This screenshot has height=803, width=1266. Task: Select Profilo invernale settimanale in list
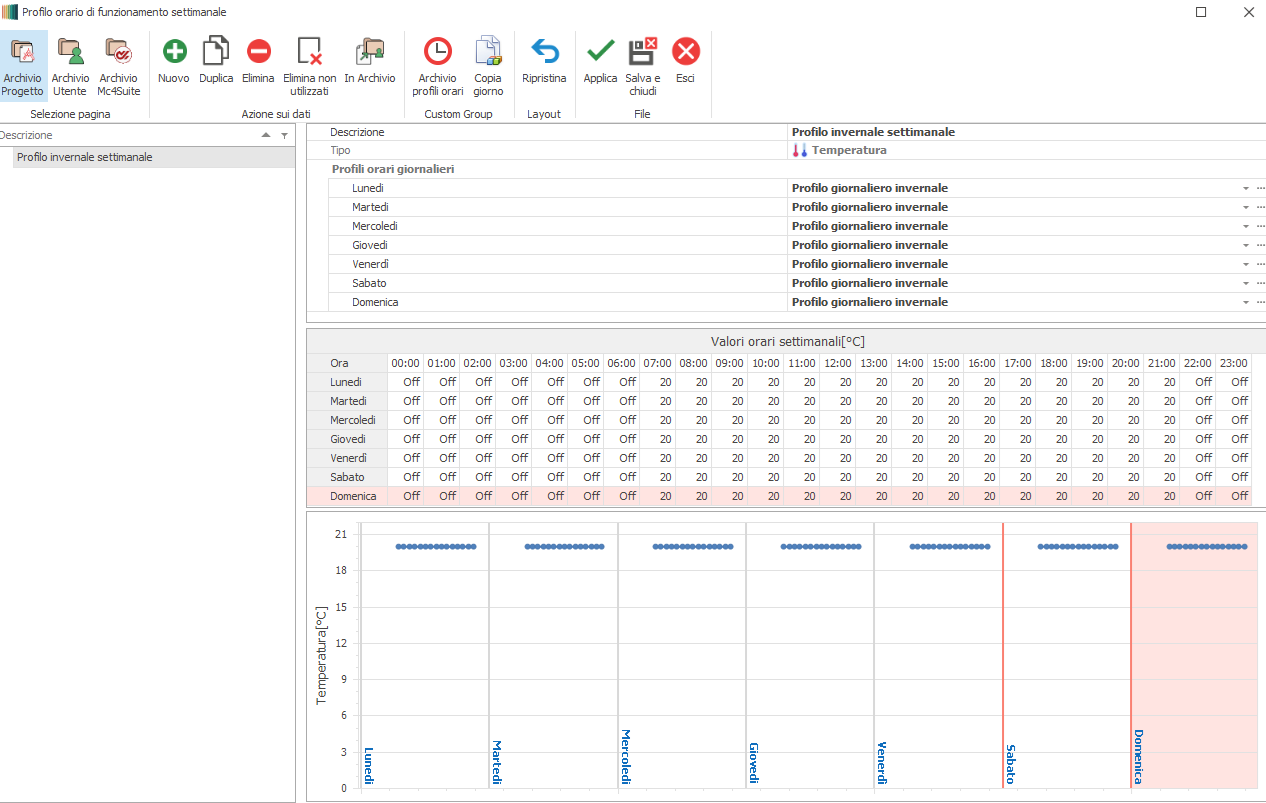pyautogui.click(x=85, y=157)
